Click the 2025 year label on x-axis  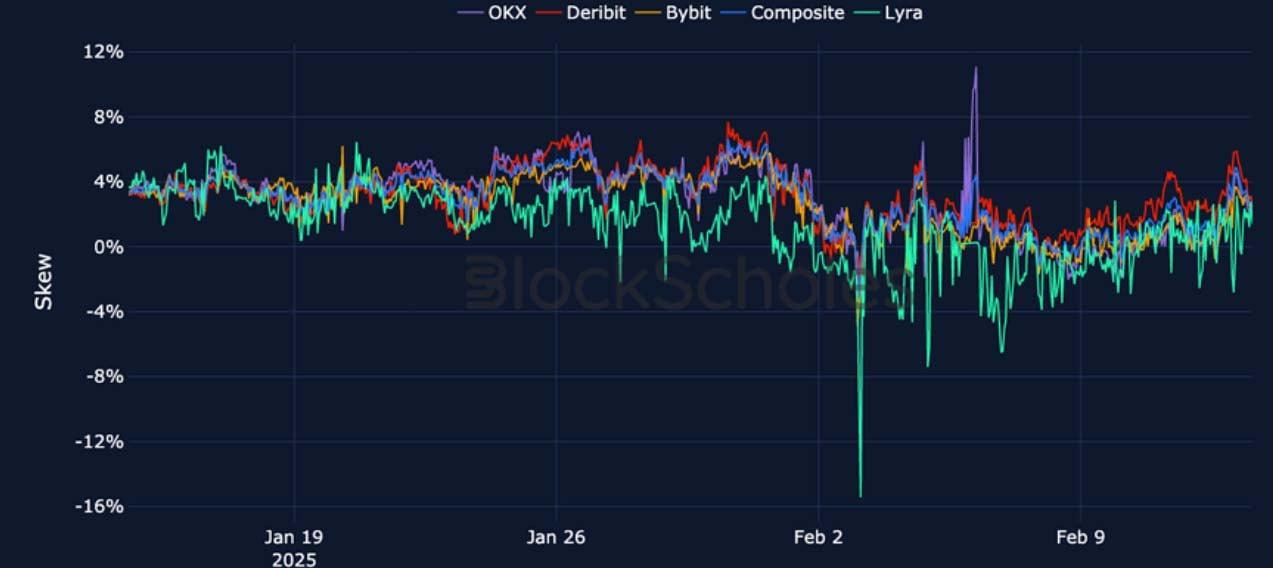[294, 558]
